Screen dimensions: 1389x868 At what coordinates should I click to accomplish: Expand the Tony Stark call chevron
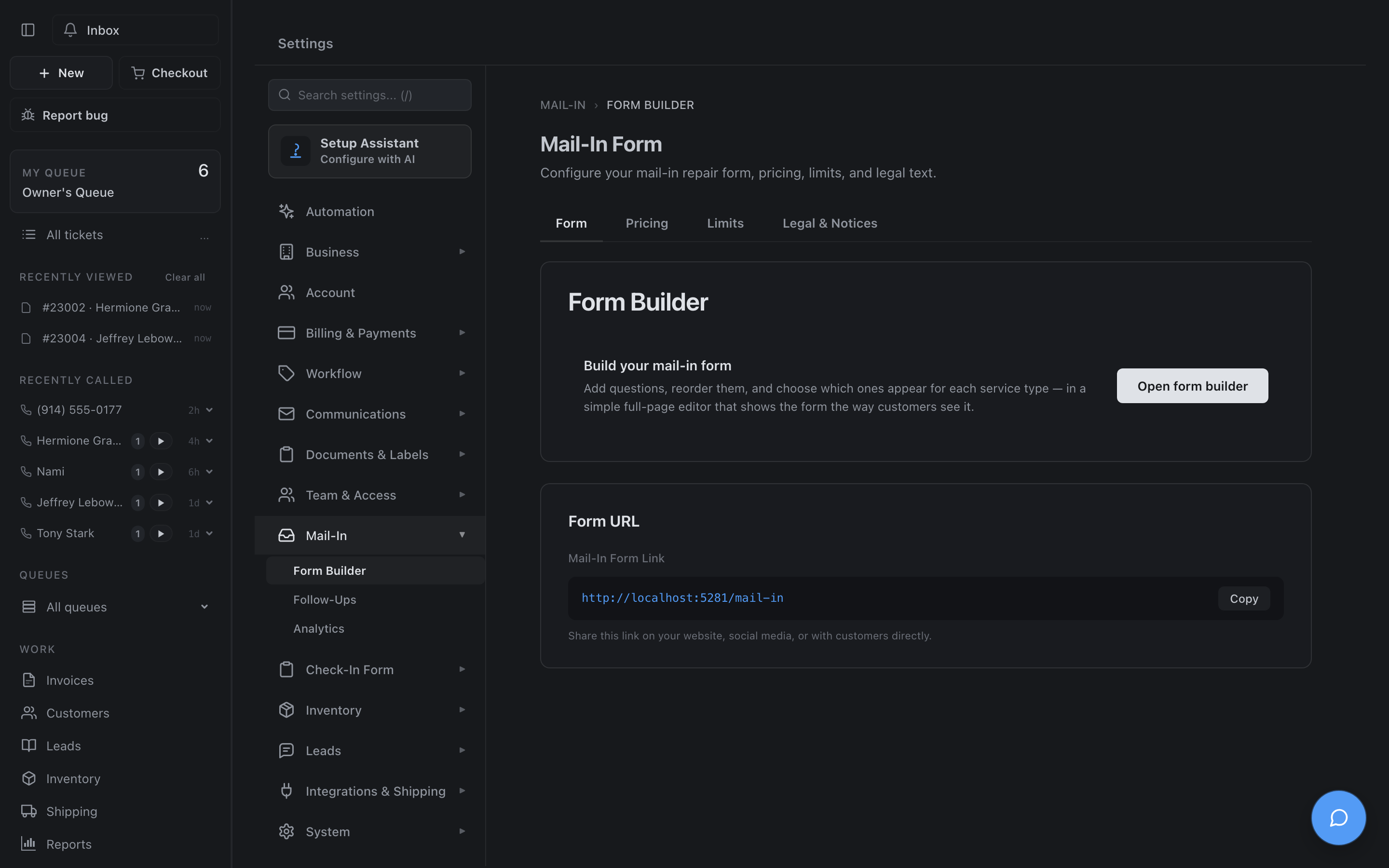click(x=209, y=533)
